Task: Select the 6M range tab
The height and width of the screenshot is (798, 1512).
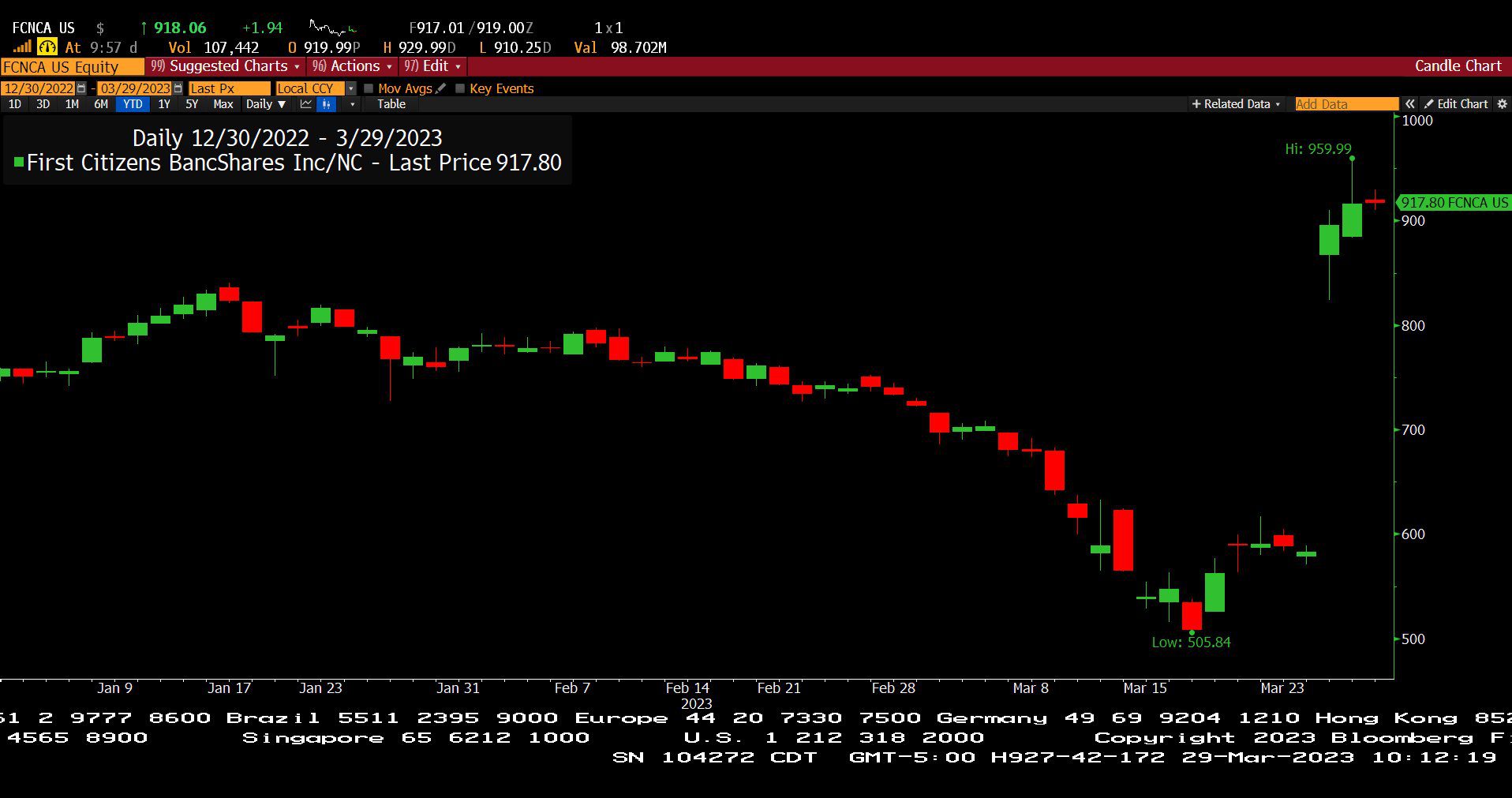Action: pyautogui.click(x=101, y=104)
